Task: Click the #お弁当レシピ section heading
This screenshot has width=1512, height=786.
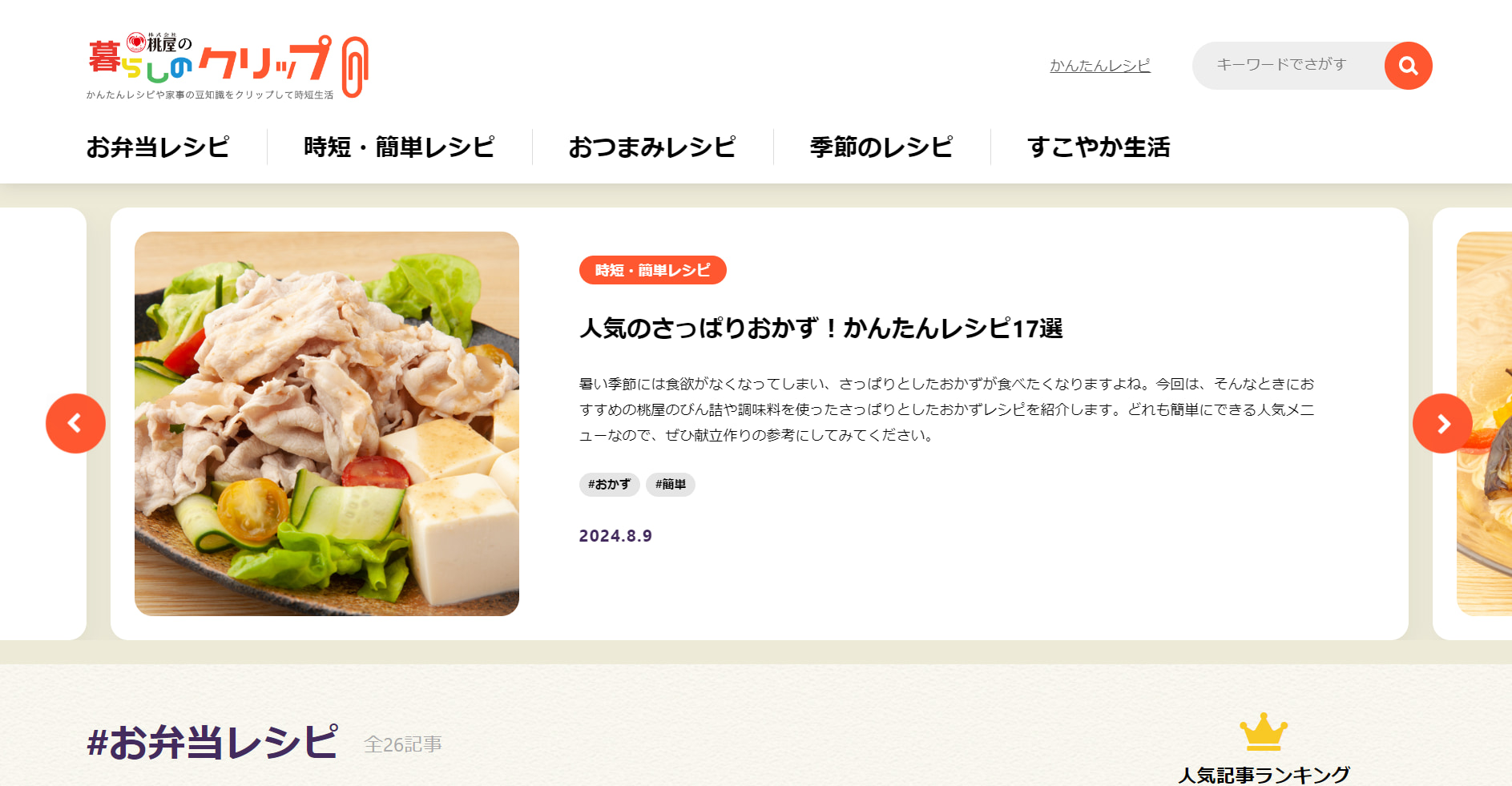Action: coord(212,742)
